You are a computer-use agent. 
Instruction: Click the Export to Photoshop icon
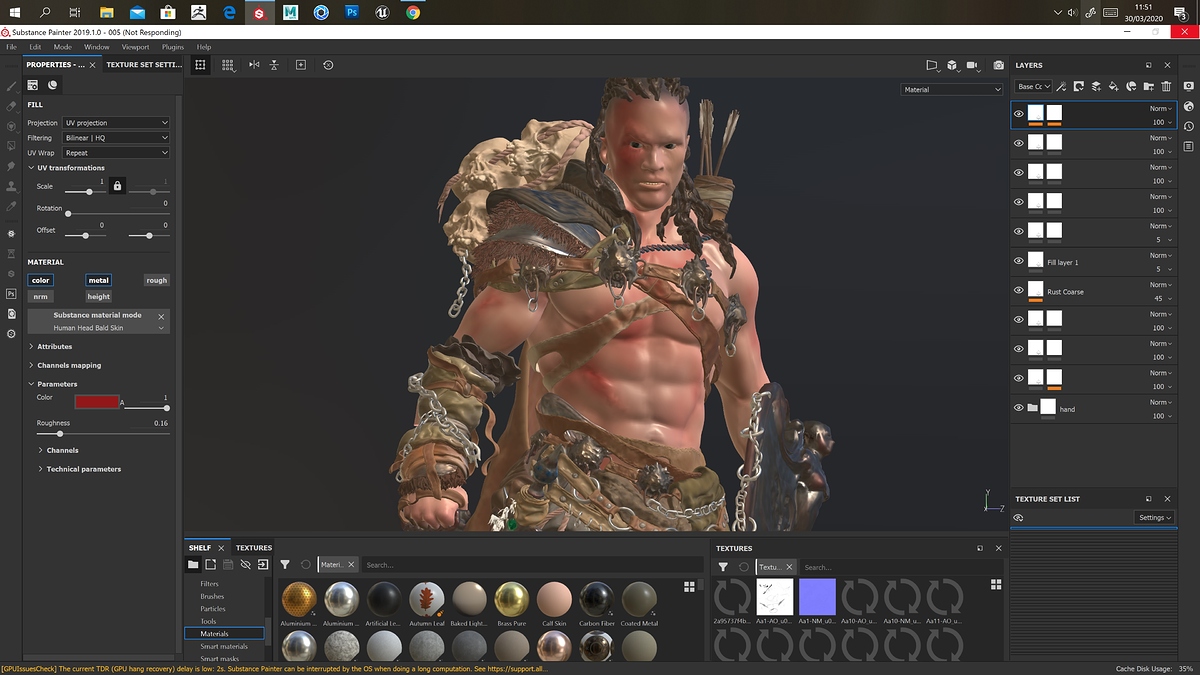pos(11,294)
